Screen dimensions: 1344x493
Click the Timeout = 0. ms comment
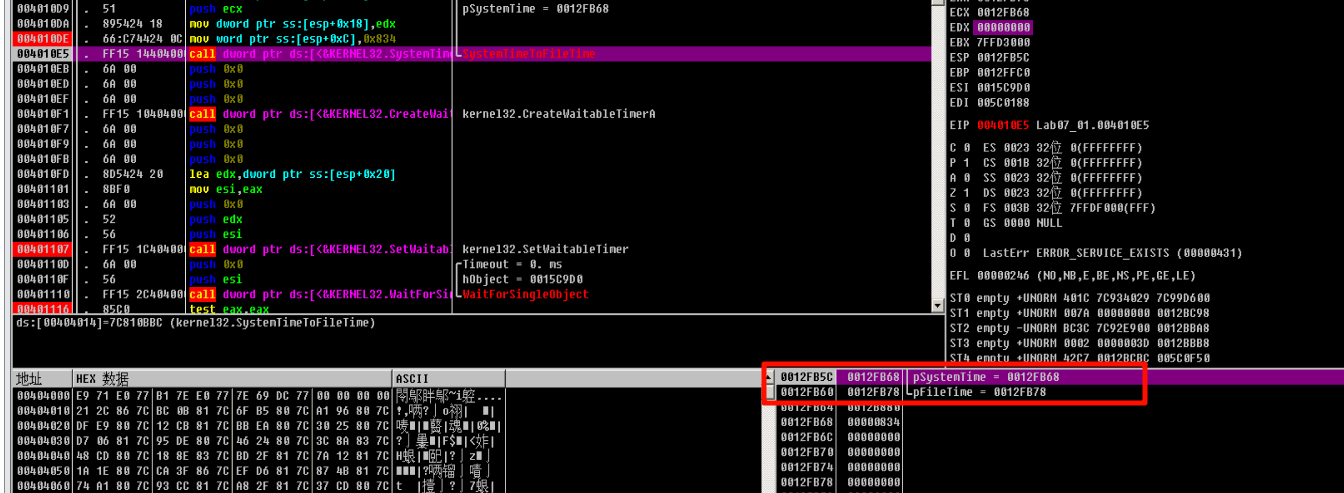(x=511, y=264)
